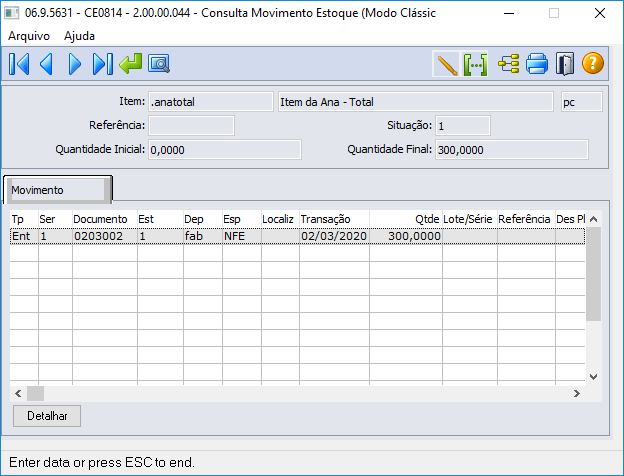Image resolution: width=624 pixels, height=476 pixels.
Task: Click the Quantidade Inicial field
Action: click(225, 150)
